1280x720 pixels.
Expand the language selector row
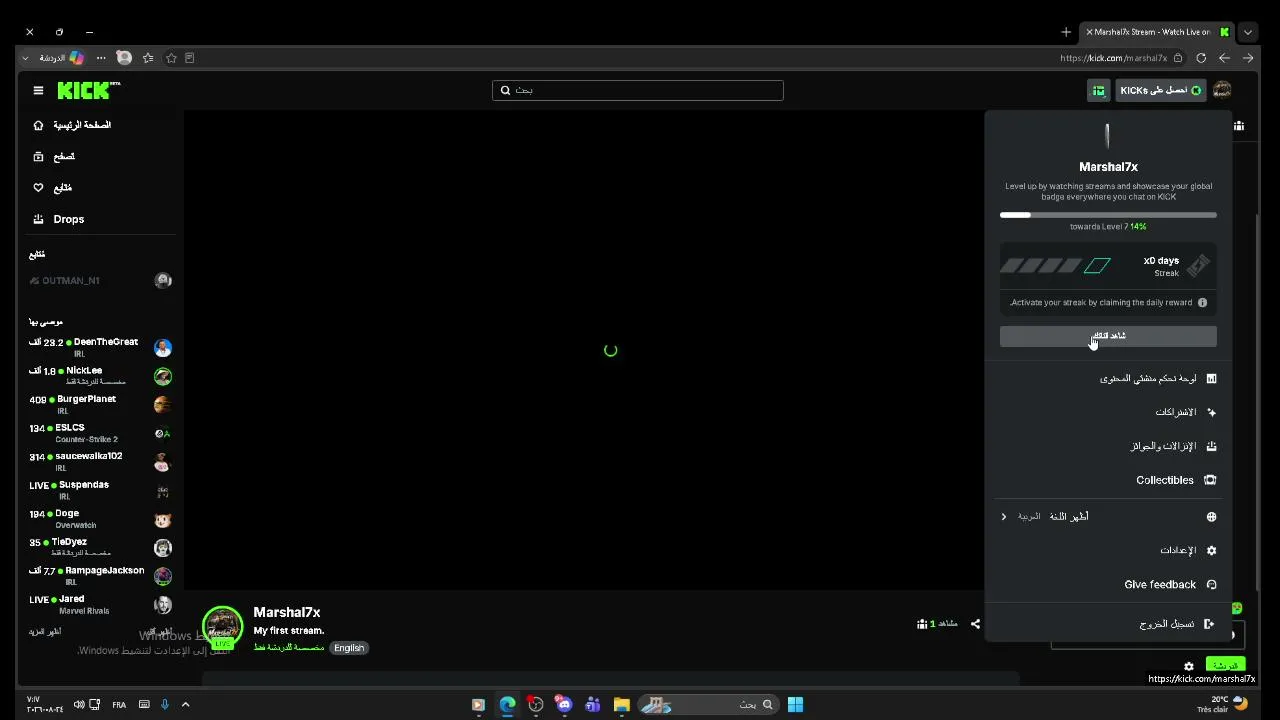tap(1108, 516)
